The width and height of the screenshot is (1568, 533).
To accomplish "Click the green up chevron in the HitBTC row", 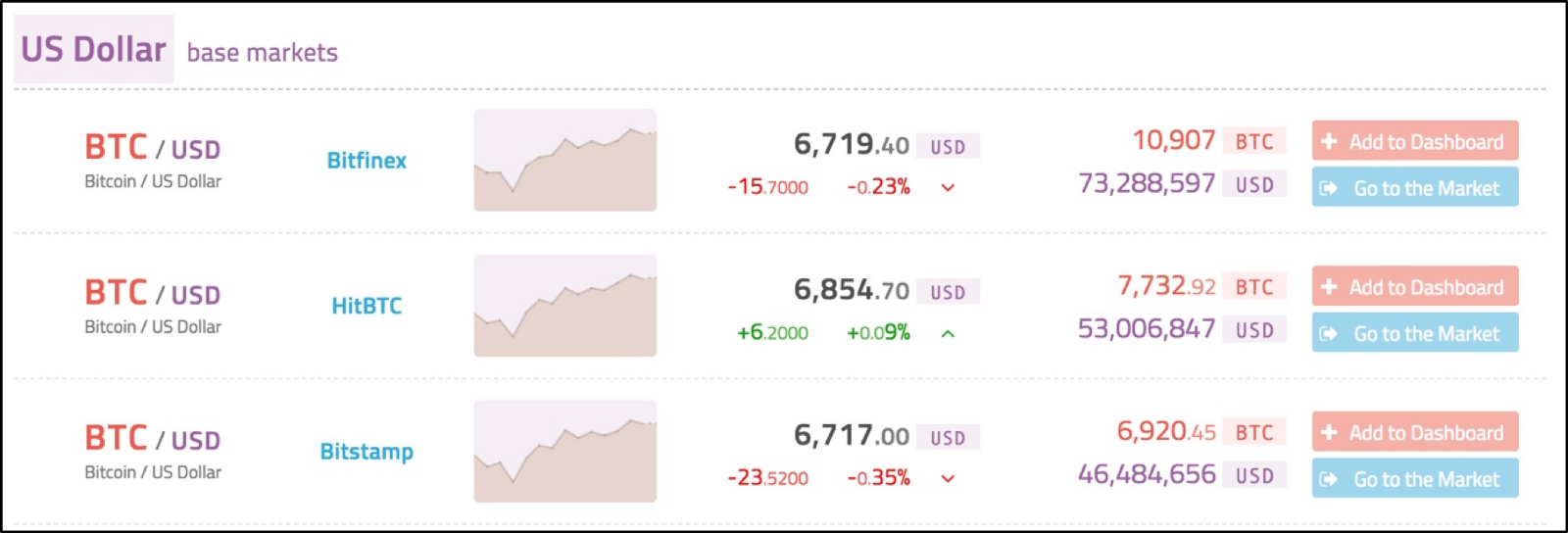I will [x=948, y=333].
